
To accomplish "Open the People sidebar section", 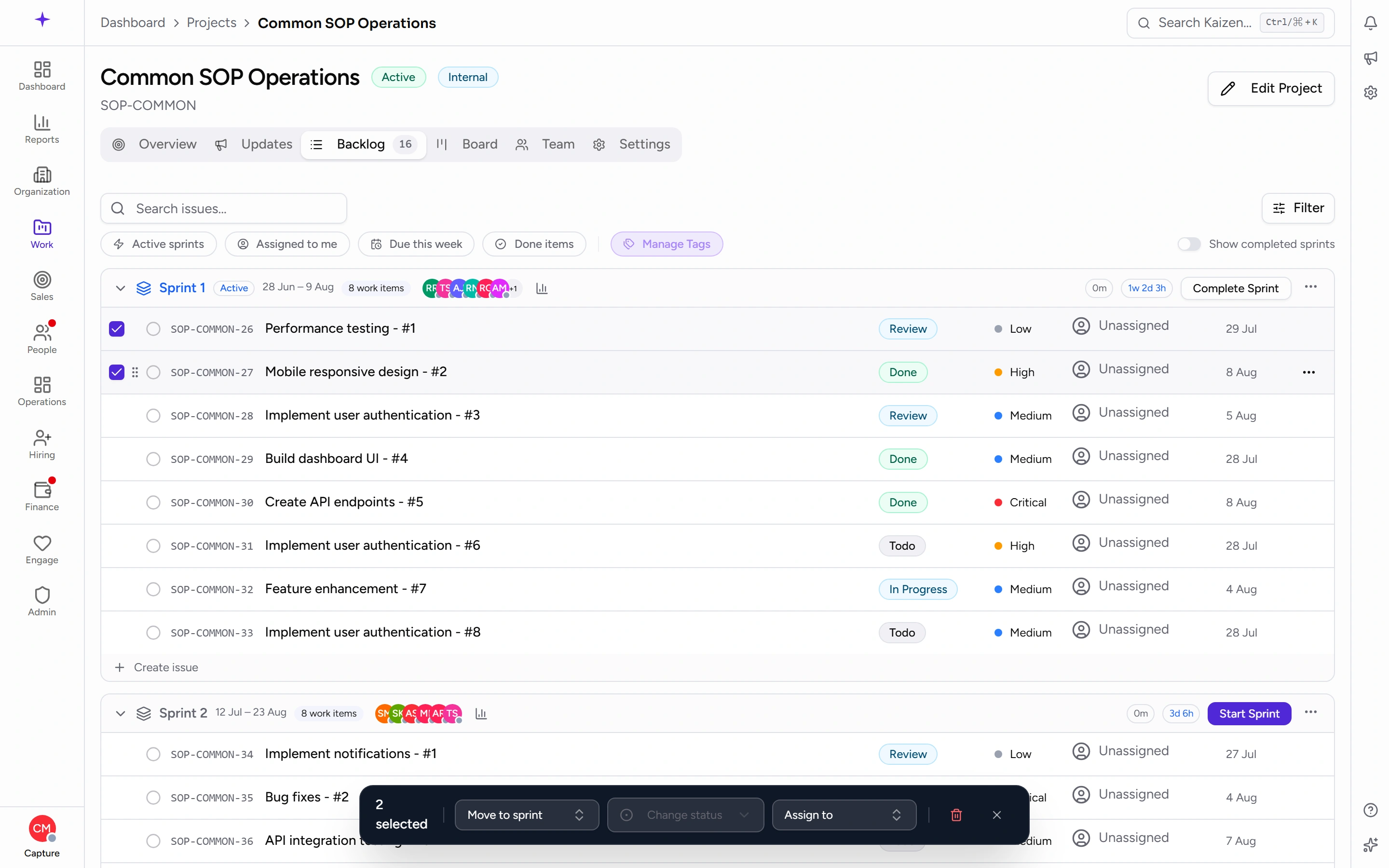I will [x=42, y=339].
